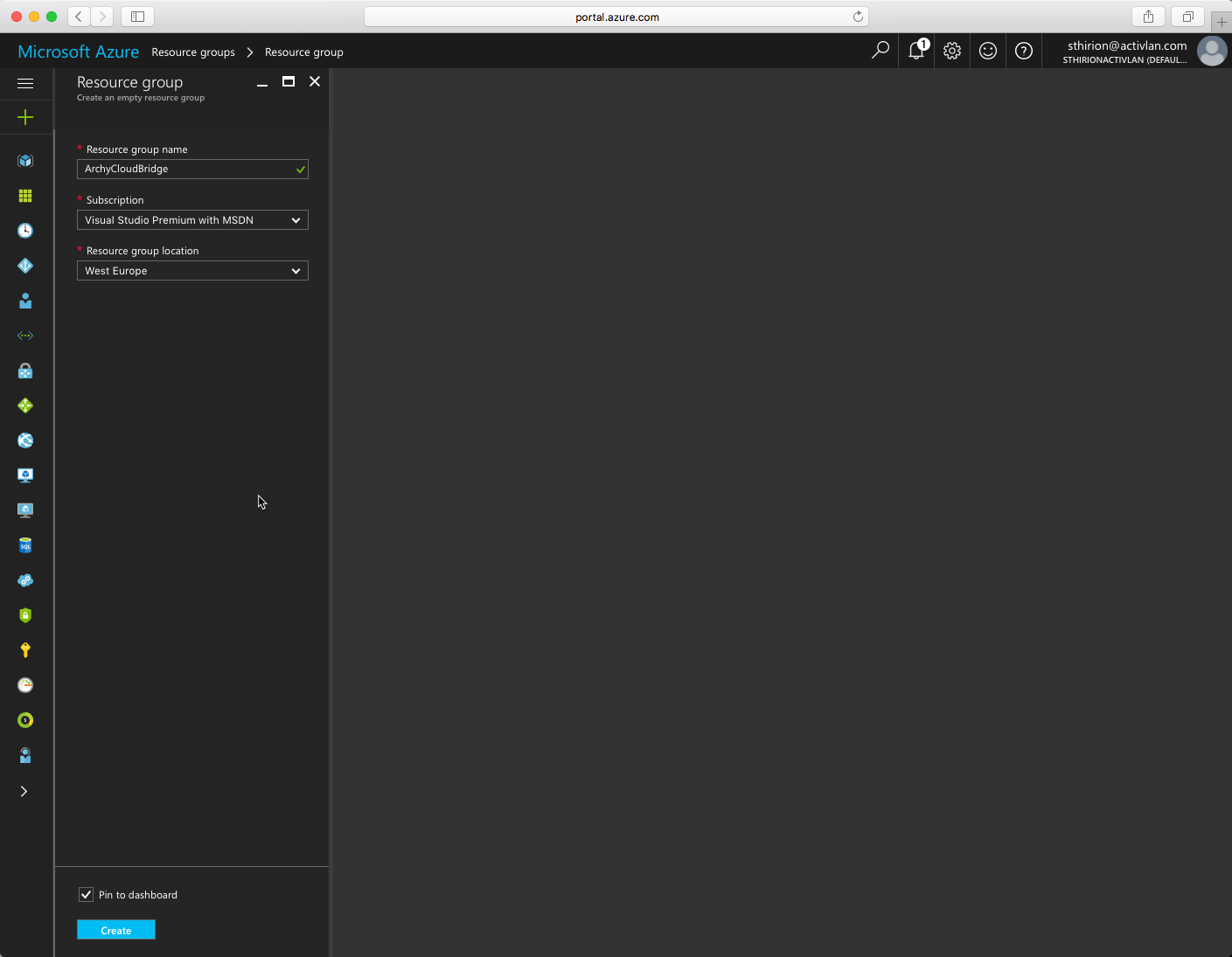Open portal settings gear icon
Image resolution: width=1232 pixels, height=957 pixels.
click(952, 51)
